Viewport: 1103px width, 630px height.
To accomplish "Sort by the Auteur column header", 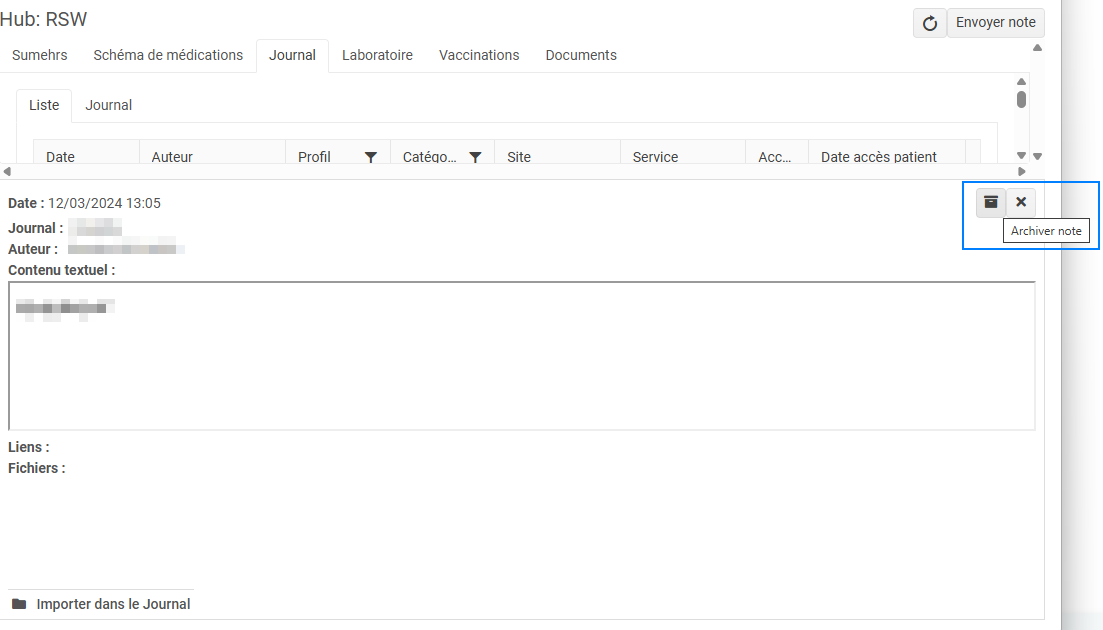I will point(172,157).
